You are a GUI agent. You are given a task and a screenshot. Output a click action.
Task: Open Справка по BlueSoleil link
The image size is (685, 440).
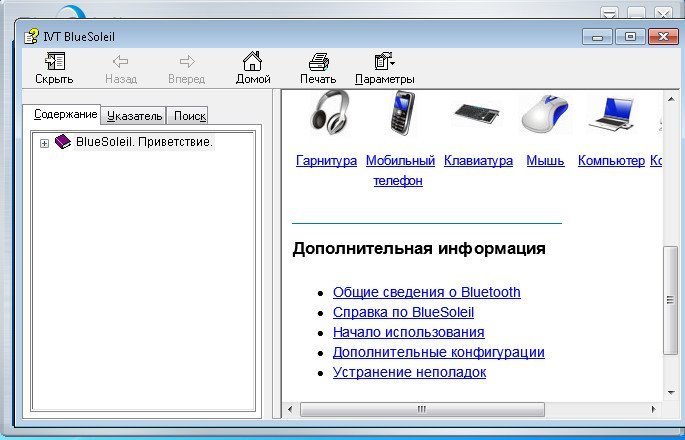tap(403, 312)
